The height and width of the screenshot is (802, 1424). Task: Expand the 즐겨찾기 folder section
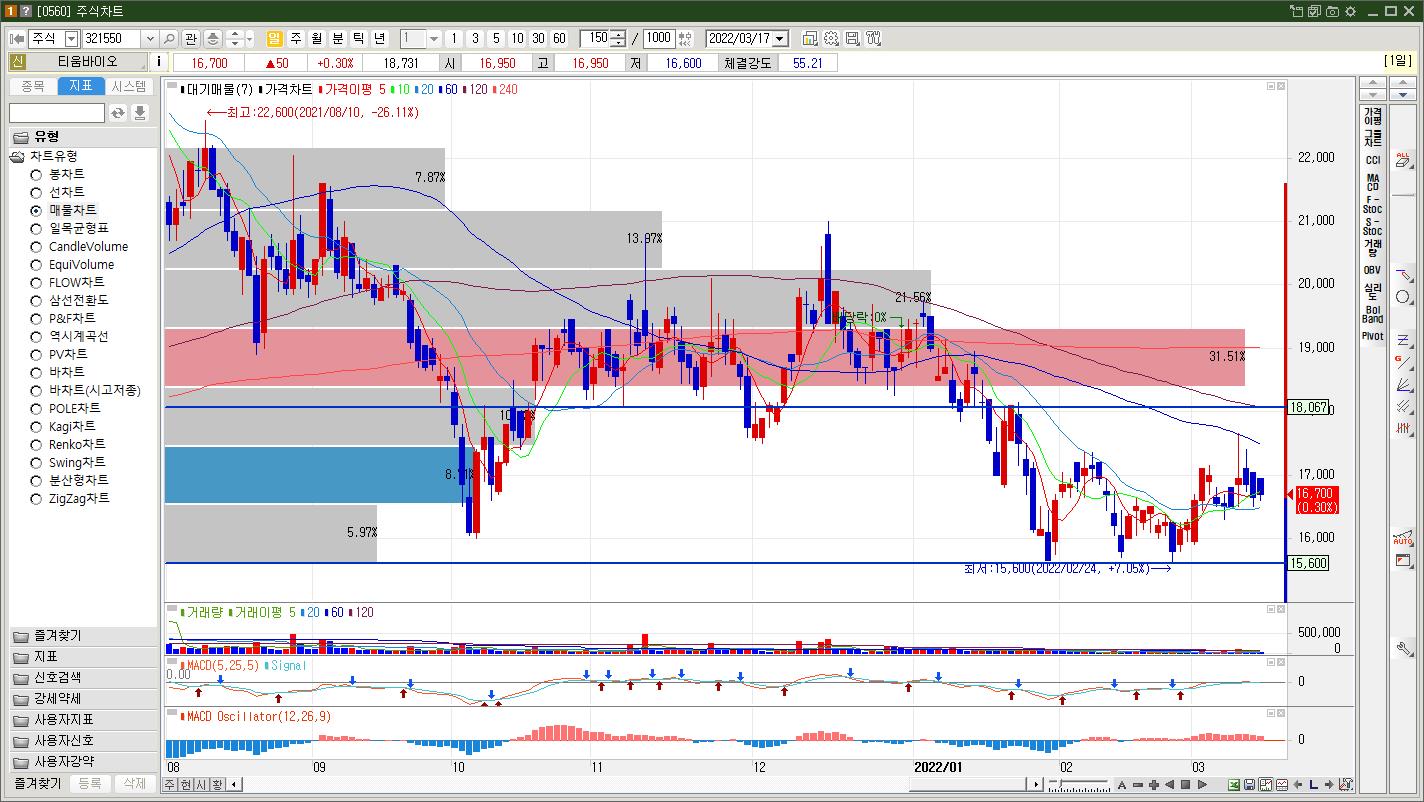click(x=83, y=636)
